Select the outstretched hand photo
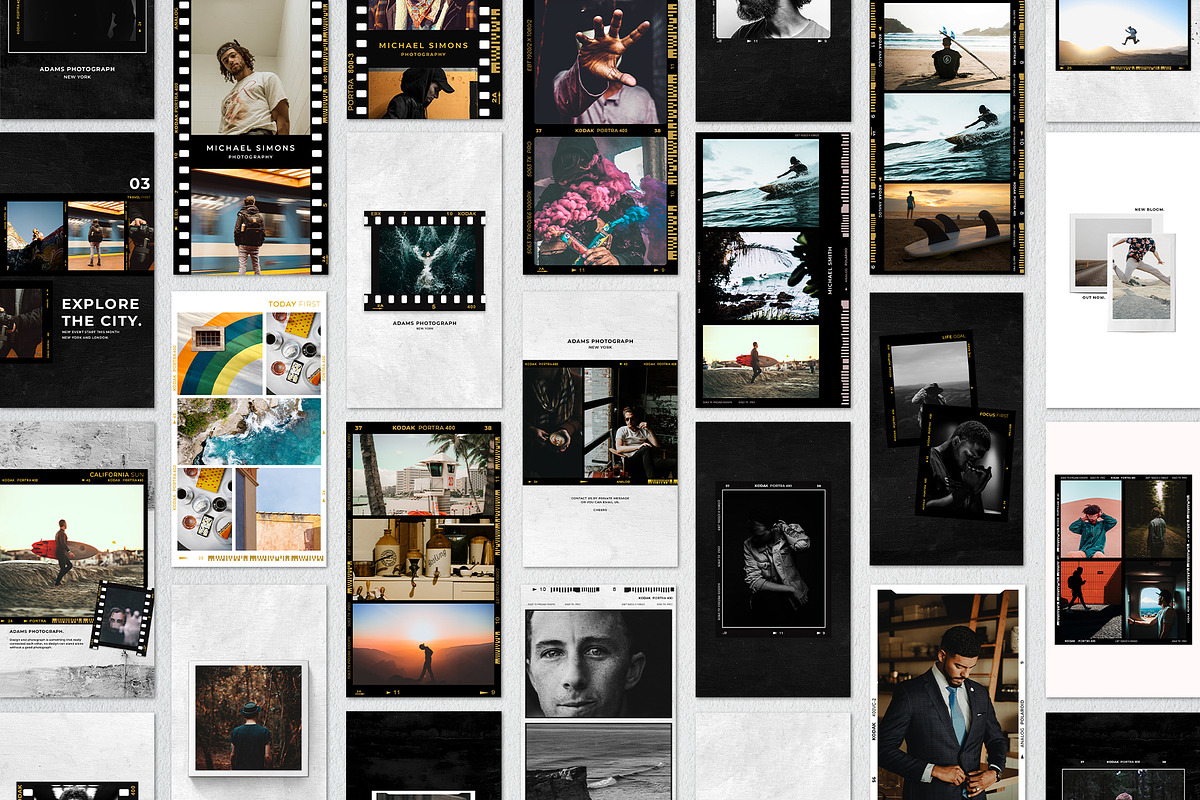This screenshot has height=800, width=1200. point(600,62)
